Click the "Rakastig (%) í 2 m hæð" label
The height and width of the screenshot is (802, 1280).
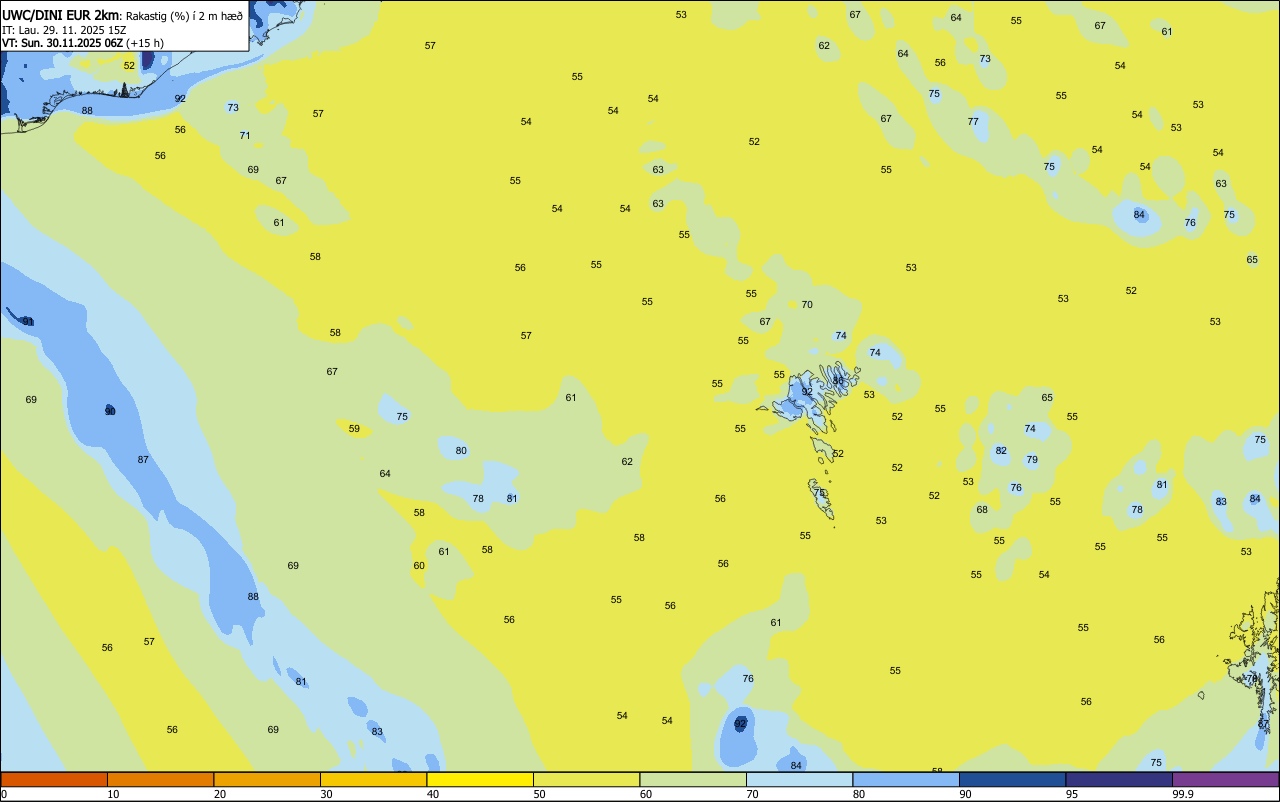click(184, 16)
